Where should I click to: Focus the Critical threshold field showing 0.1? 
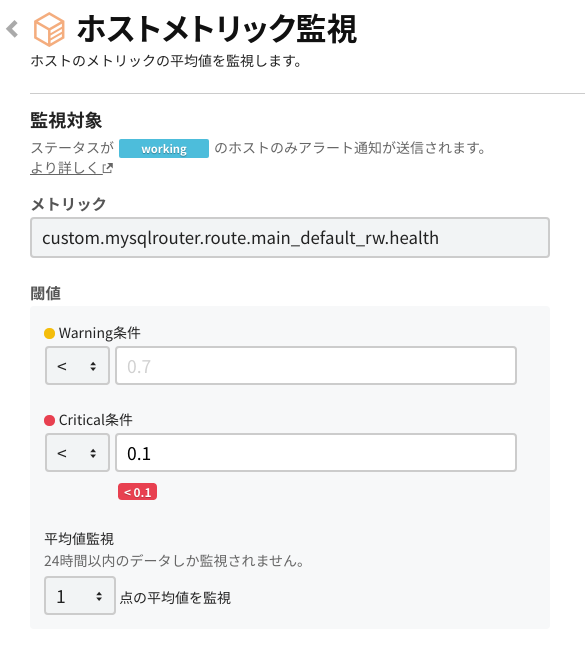[x=316, y=452]
